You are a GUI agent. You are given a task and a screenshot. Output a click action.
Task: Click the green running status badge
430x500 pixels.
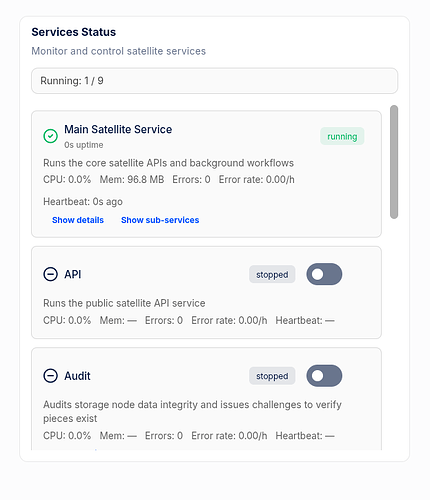(x=342, y=136)
